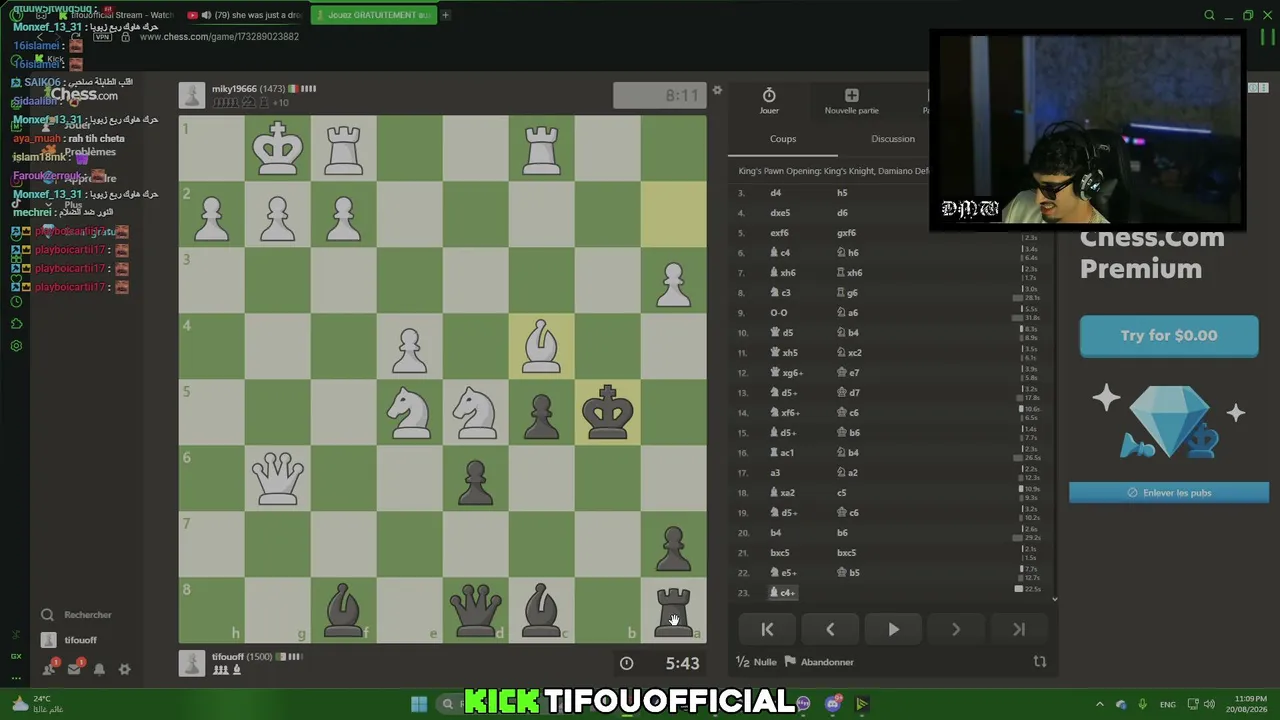Open miky19666 opponent avatar
The height and width of the screenshot is (720, 1280).
(x=192, y=95)
